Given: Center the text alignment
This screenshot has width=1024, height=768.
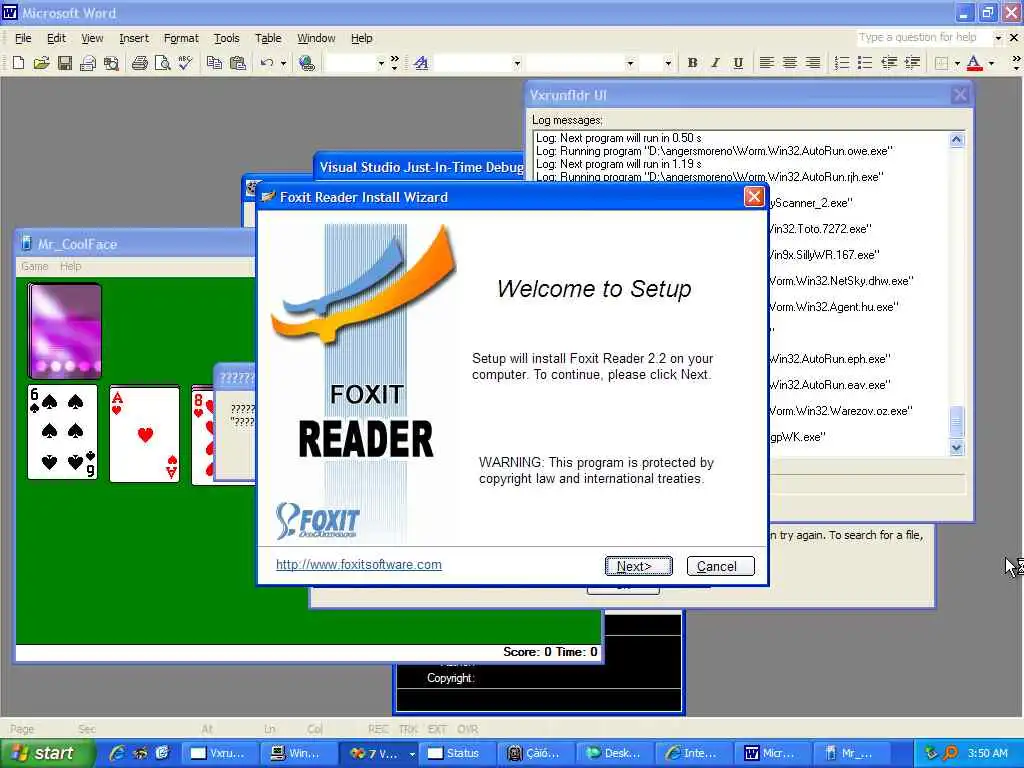Looking at the screenshot, I should tap(790, 63).
